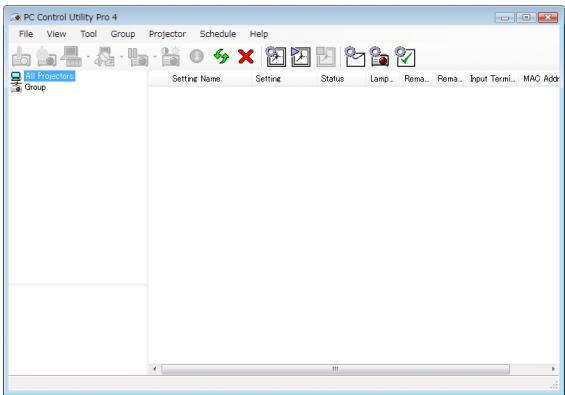The width and height of the screenshot is (565, 395).
Task: Open the Group menu in menu bar
Action: 123,34
